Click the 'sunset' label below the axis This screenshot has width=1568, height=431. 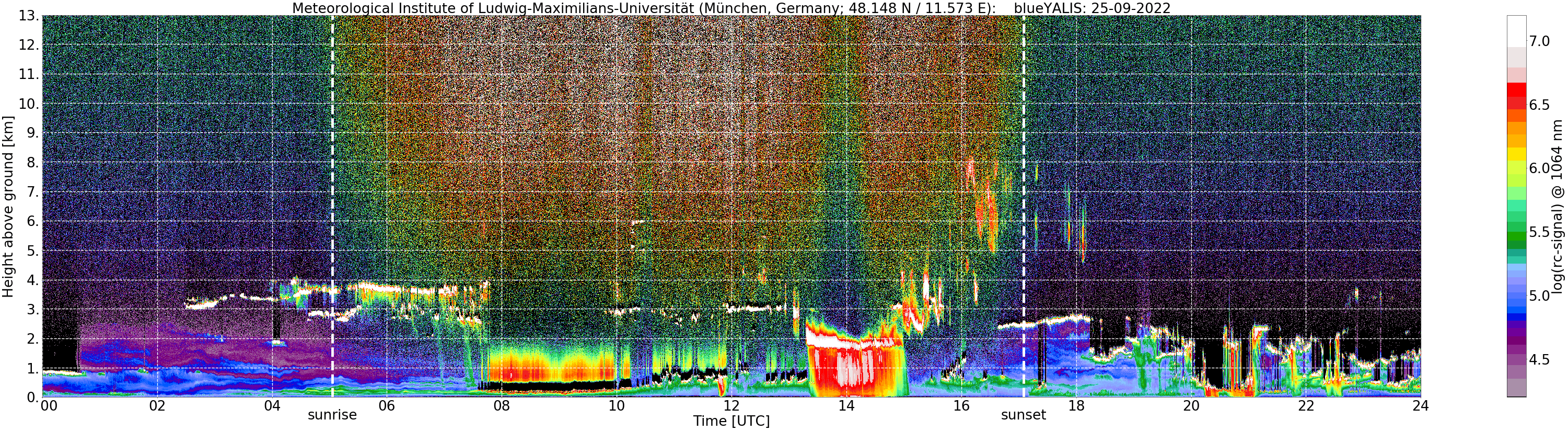coord(1024,415)
